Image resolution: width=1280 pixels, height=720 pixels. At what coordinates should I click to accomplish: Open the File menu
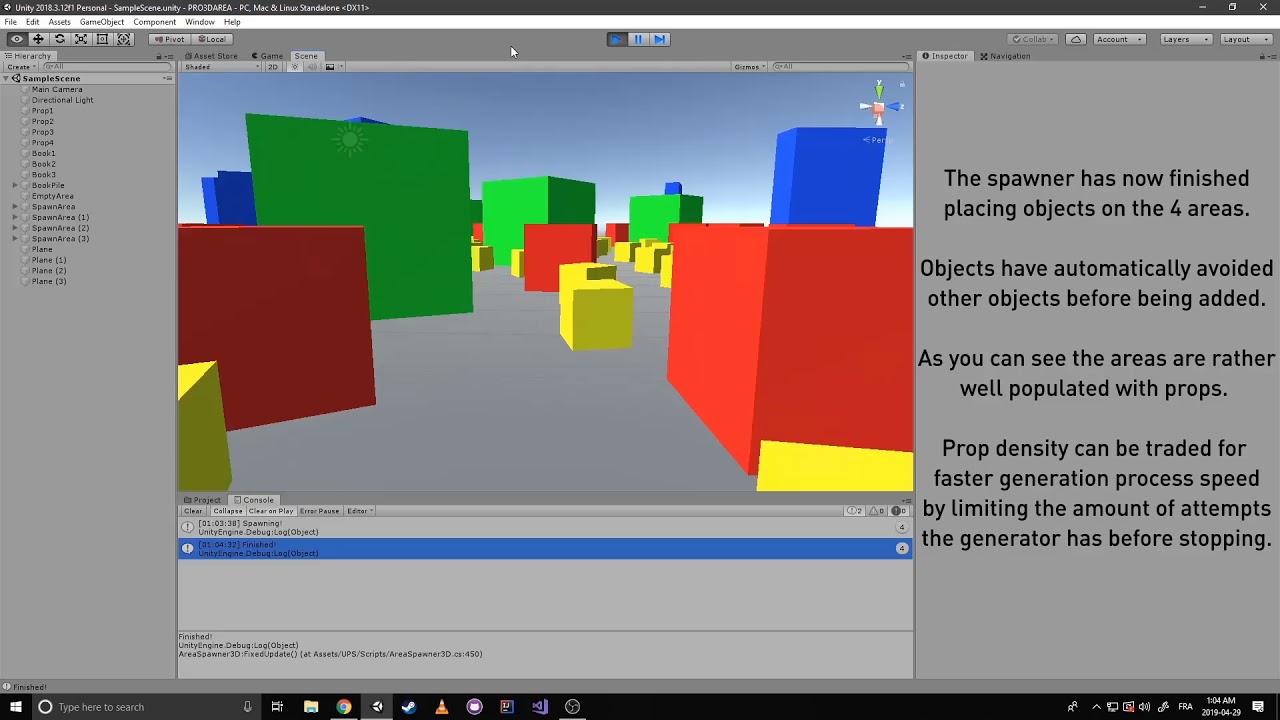click(10, 22)
